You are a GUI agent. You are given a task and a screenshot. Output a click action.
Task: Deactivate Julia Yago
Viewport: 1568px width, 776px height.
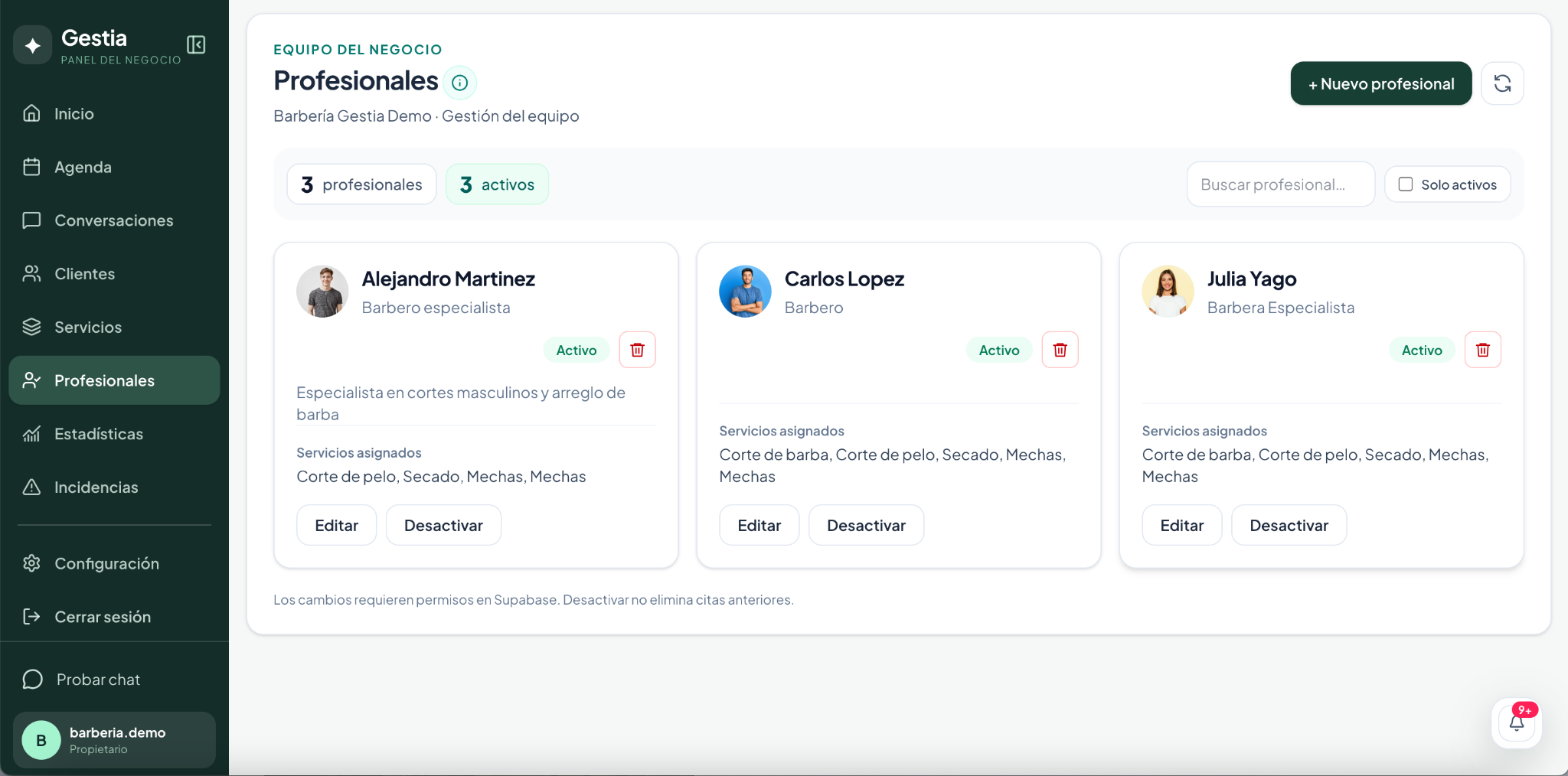tap(1289, 525)
